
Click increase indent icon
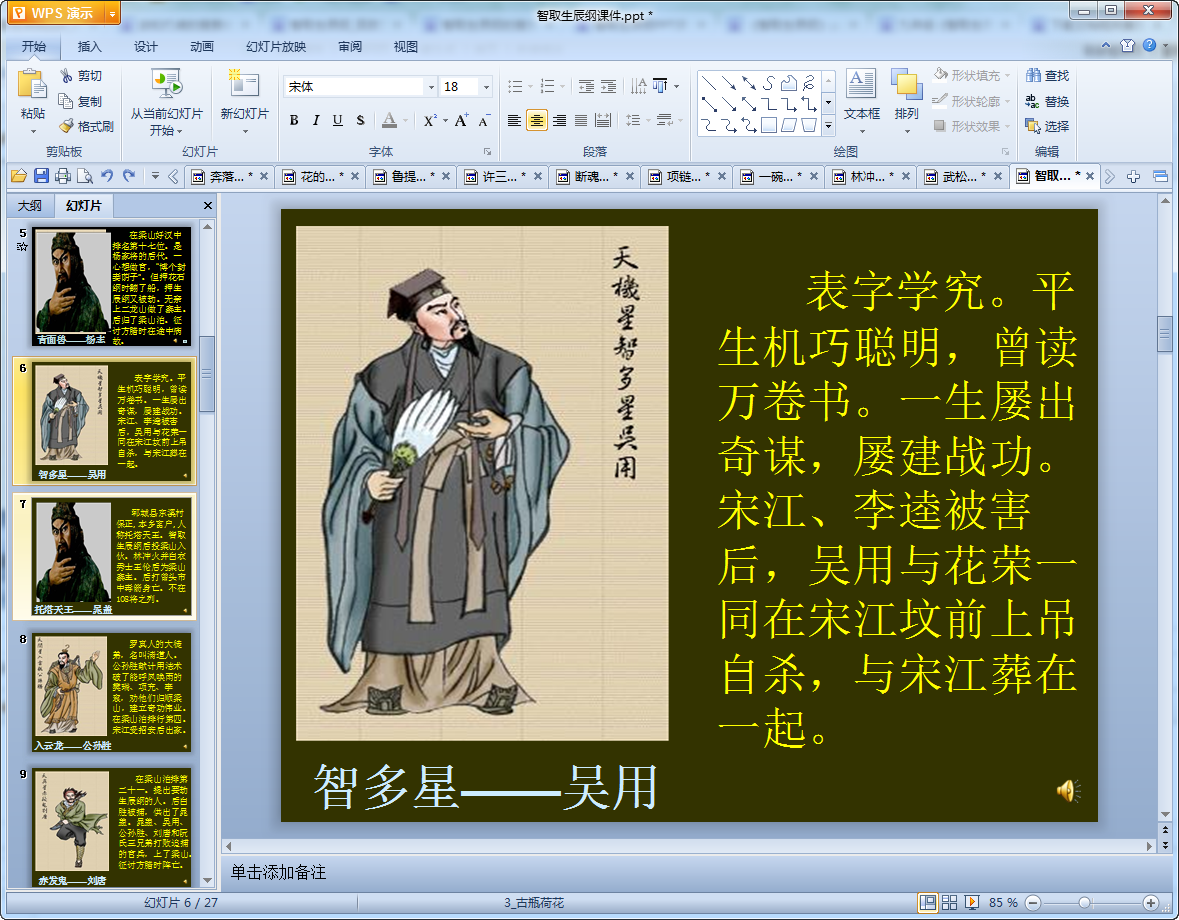pyautogui.click(x=608, y=86)
